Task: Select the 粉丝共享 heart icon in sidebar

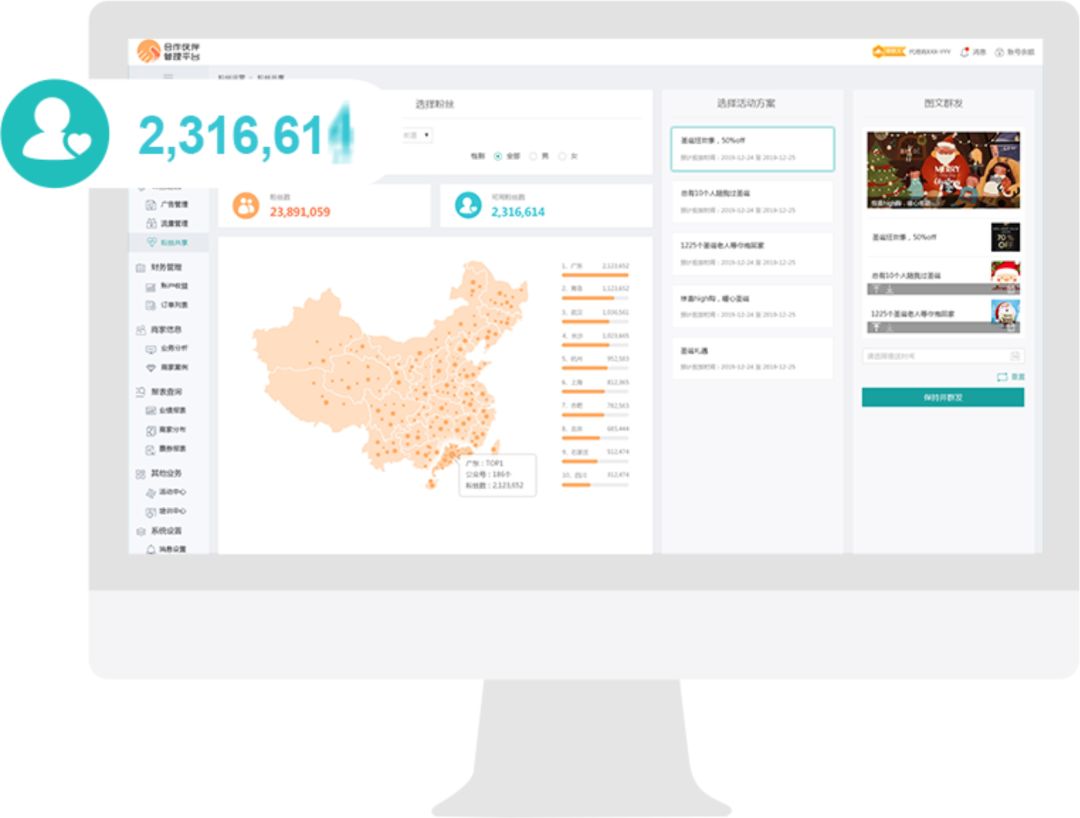Action: click(x=152, y=242)
